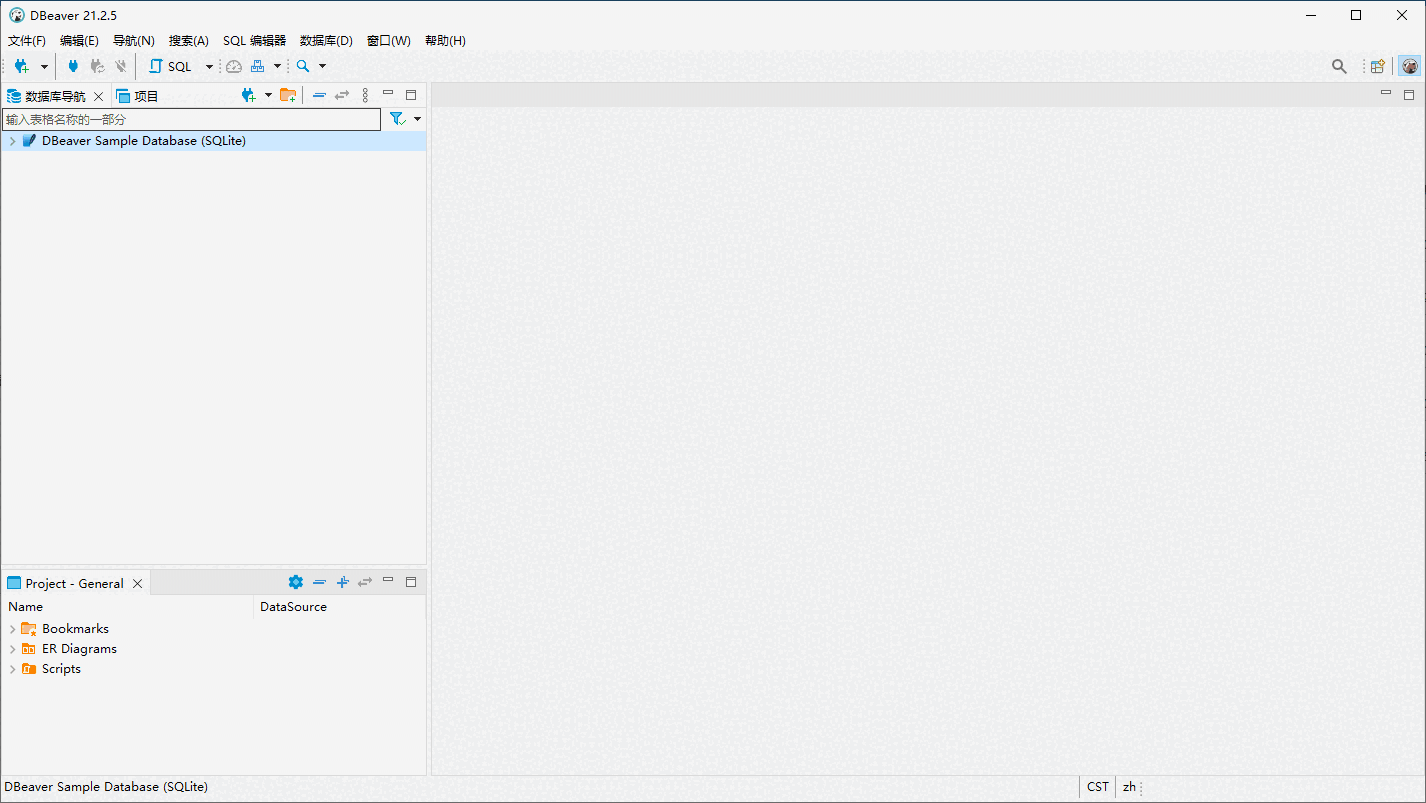Open the 帮助(H) menu
This screenshot has height=803, width=1426.
click(x=445, y=41)
